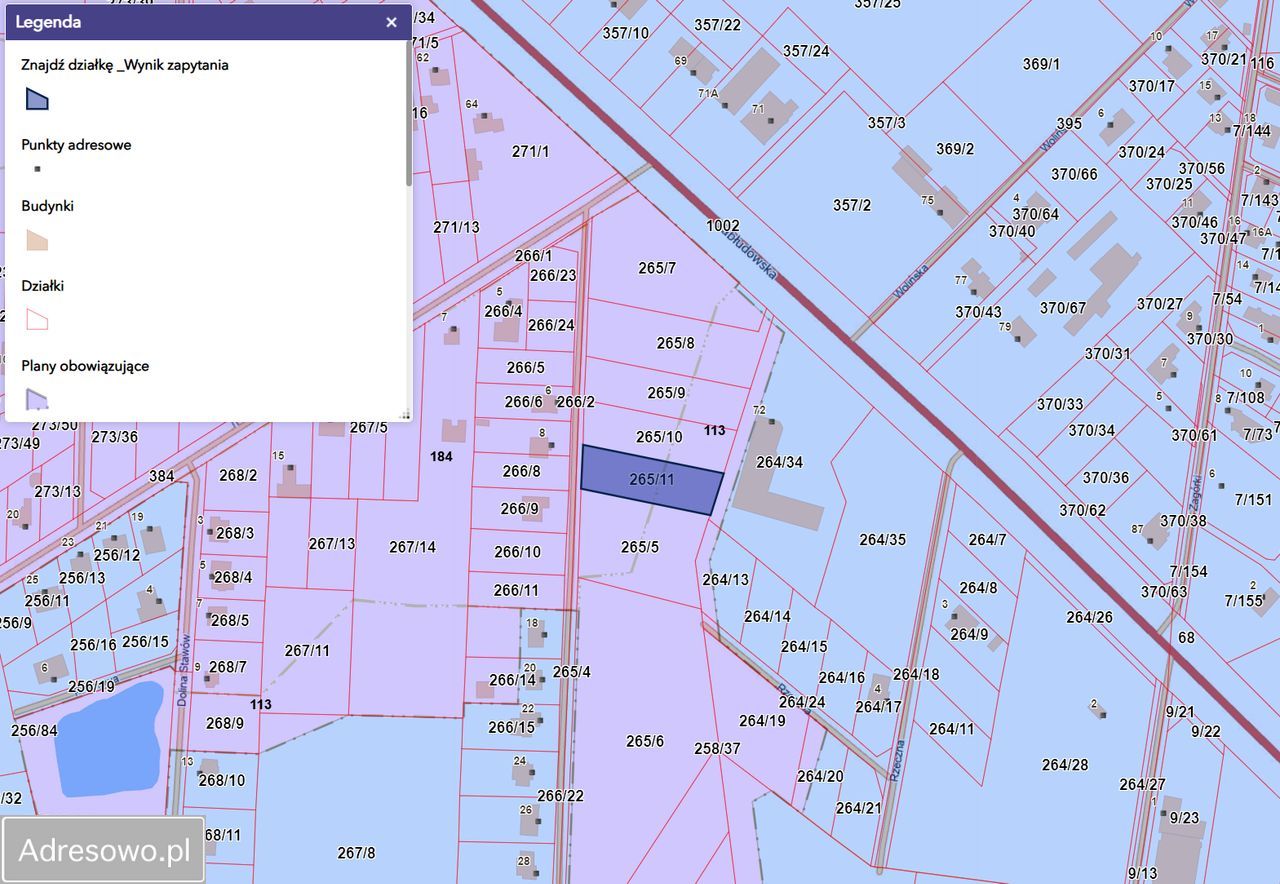Select highlighted parcel 265/11 on map
The height and width of the screenshot is (884, 1280).
pyautogui.click(x=652, y=480)
